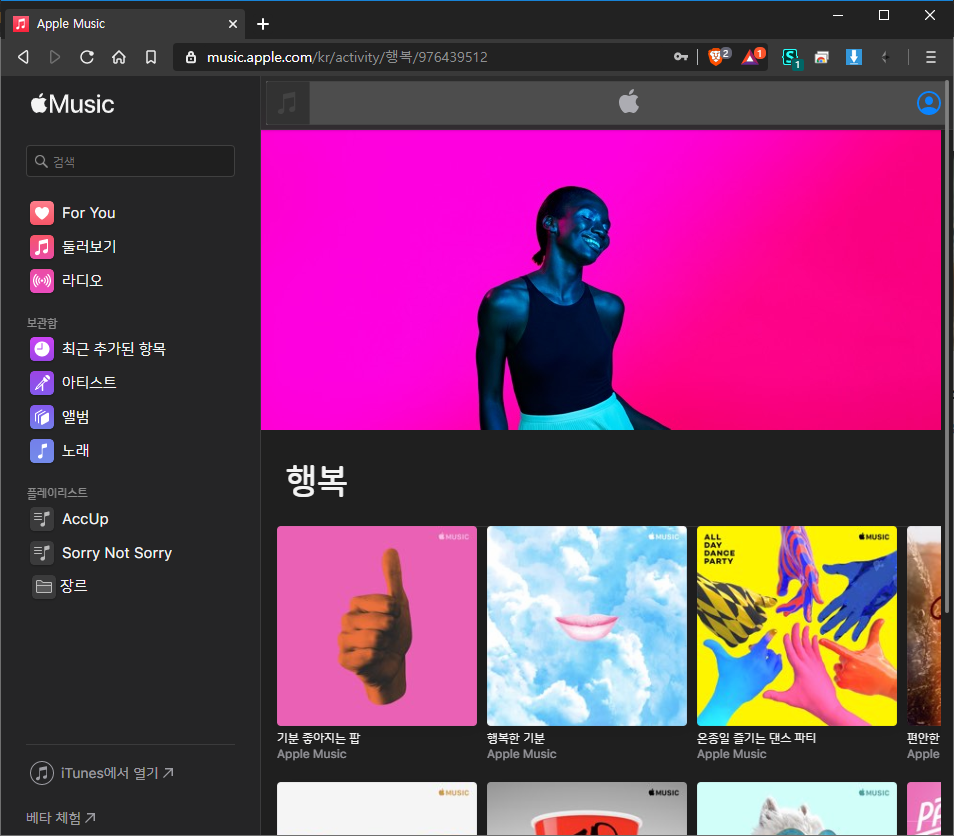Select the Apple Music browser tab
954x836 pixels.
pos(125,24)
